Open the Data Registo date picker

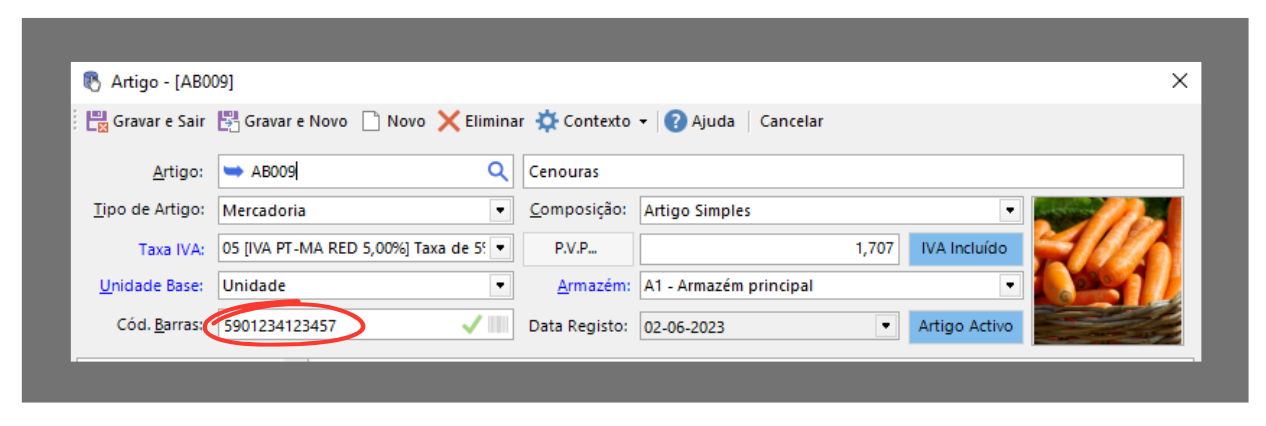tap(884, 326)
